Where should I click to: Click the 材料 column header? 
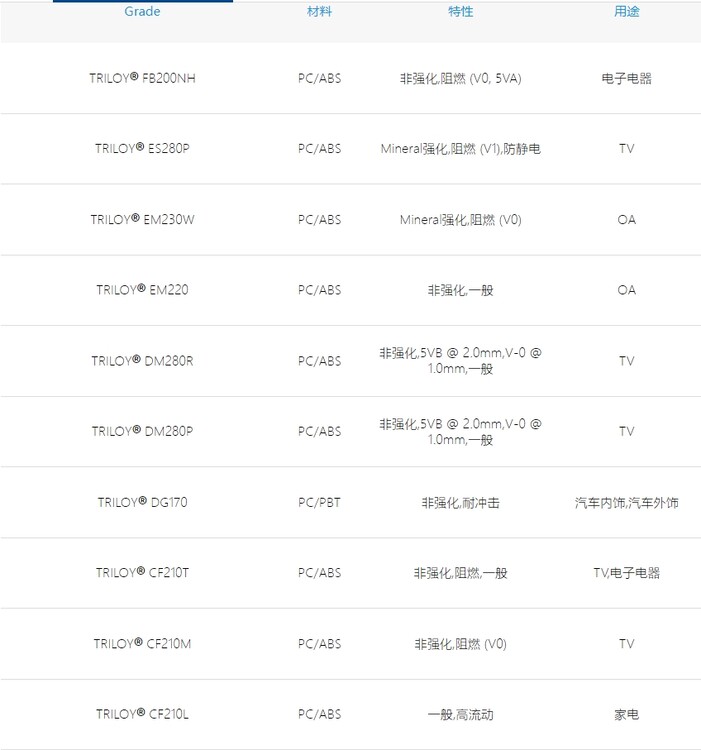point(319,12)
